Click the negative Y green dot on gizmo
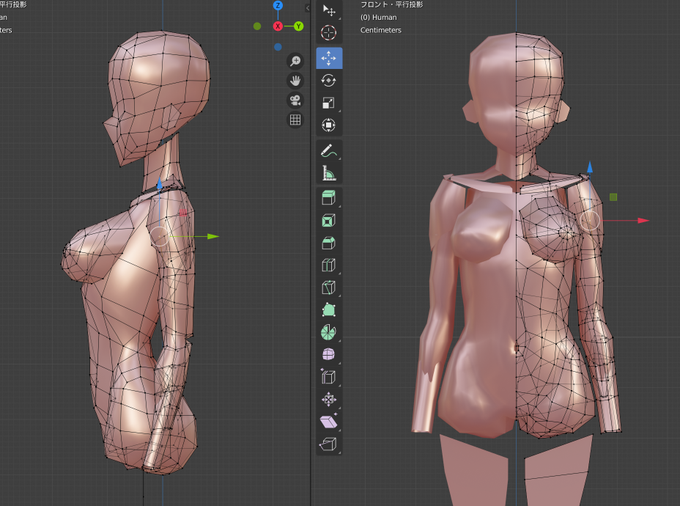 (x=257, y=26)
